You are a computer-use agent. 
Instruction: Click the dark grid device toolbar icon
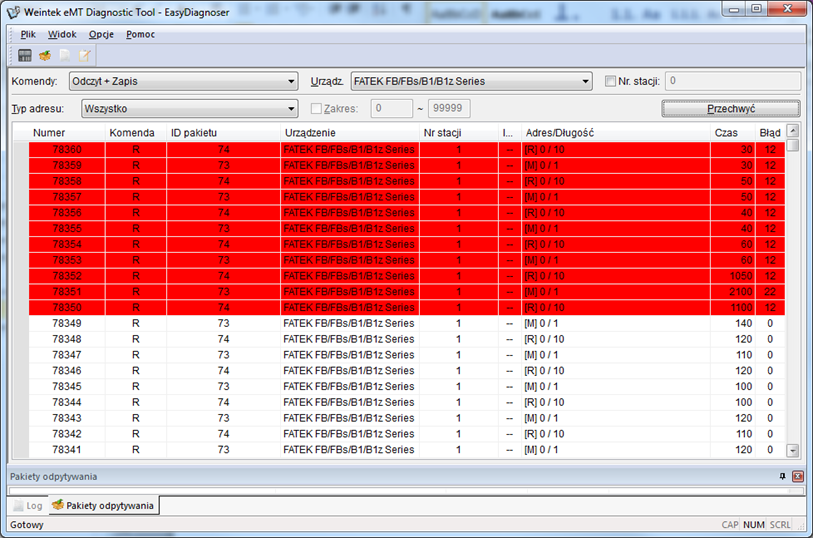[25, 55]
